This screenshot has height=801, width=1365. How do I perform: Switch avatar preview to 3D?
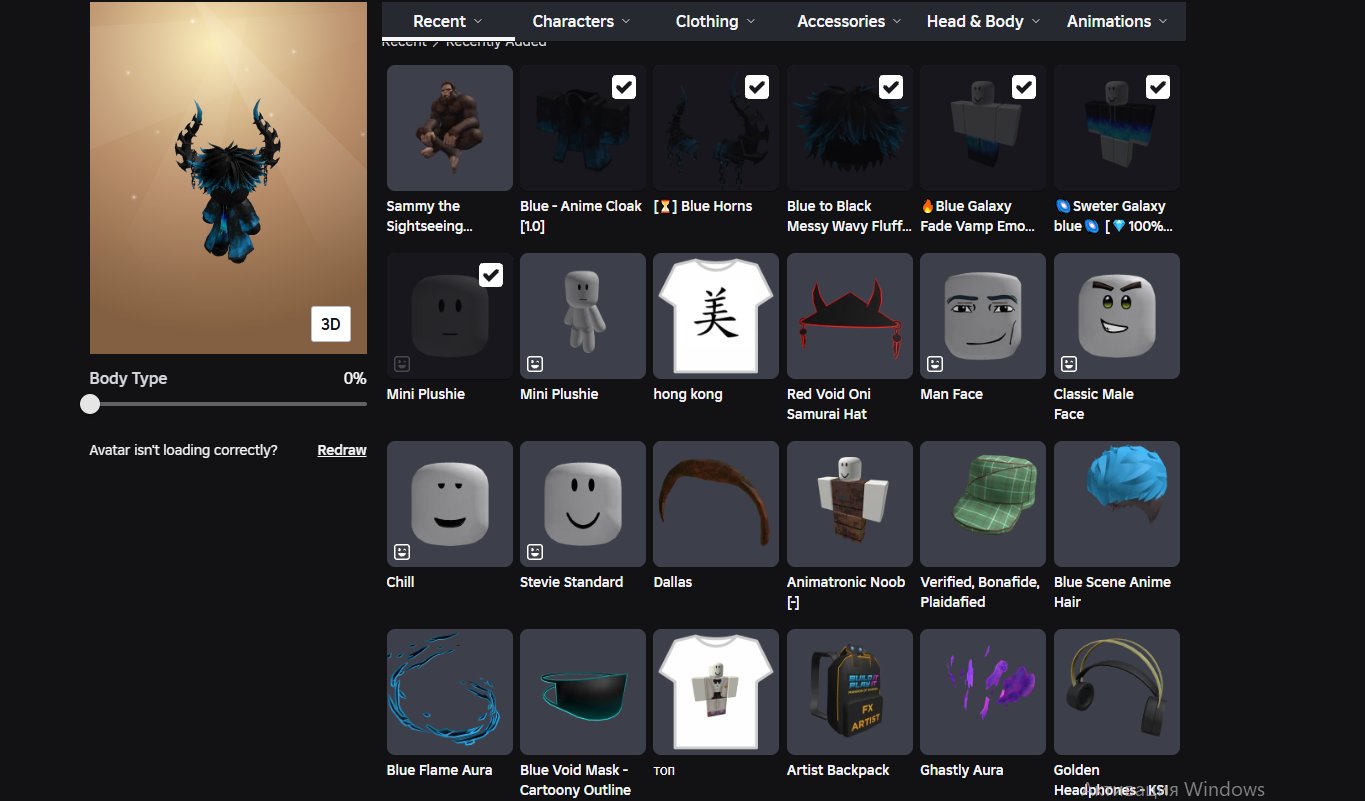[x=331, y=324]
